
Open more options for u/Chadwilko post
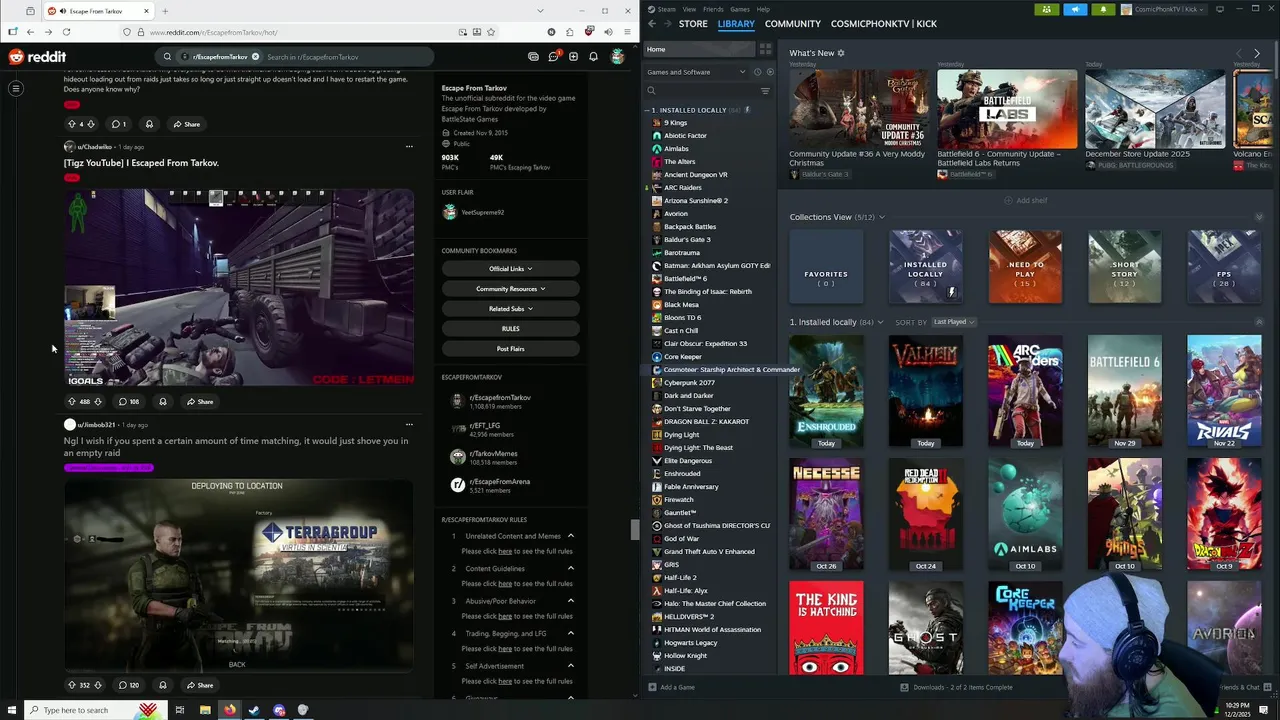pos(409,146)
